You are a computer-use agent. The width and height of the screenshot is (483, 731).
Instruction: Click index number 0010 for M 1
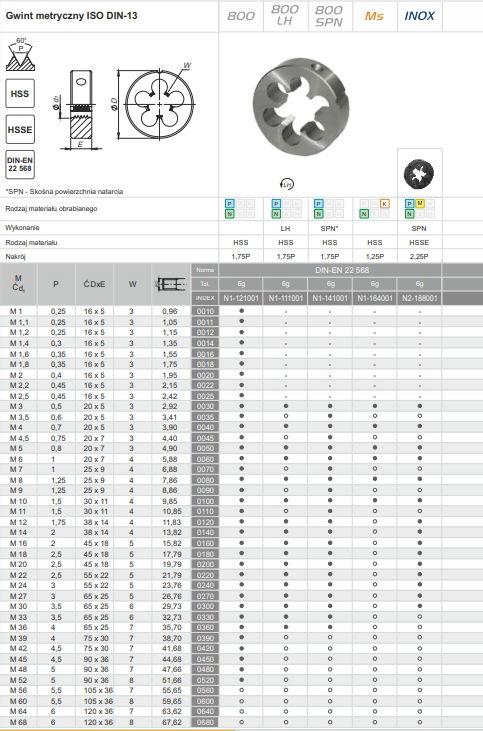coord(205,311)
